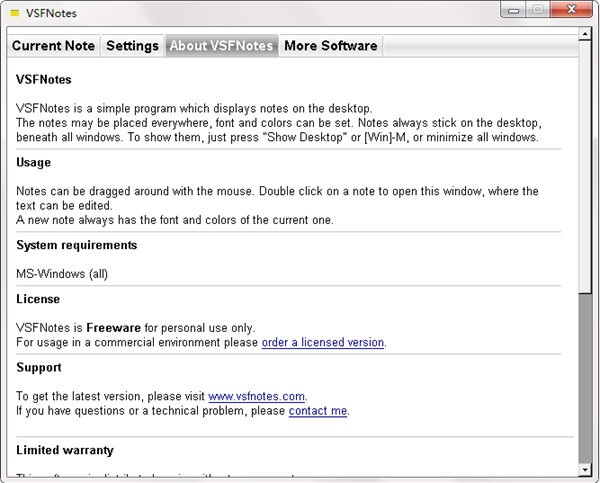Open the More Software tab
This screenshot has height=483, width=600.
coord(331,46)
